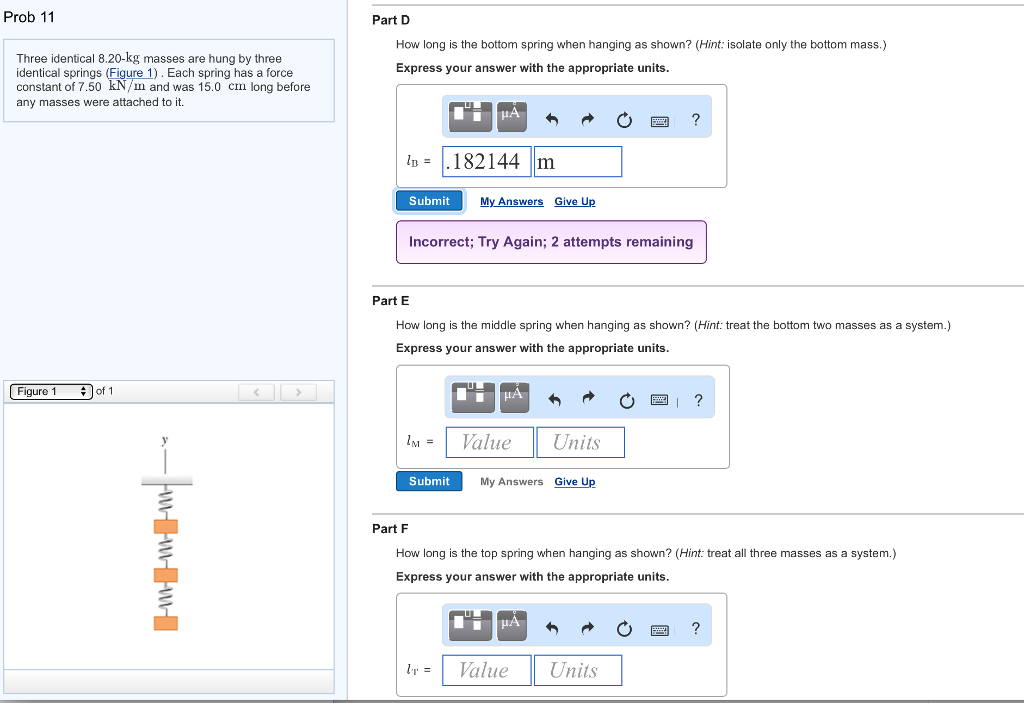The height and width of the screenshot is (703, 1024).
Task: Undo entry using Part D undo arrow
Action: click(x=551, y=118)
